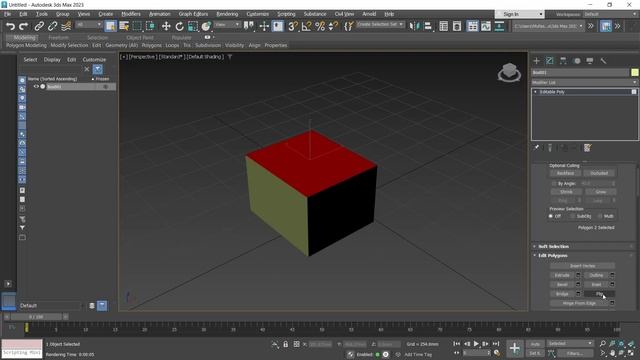Activate the Select Object tool
Viewport: 640px width, 360px height.
pos(110,26)
